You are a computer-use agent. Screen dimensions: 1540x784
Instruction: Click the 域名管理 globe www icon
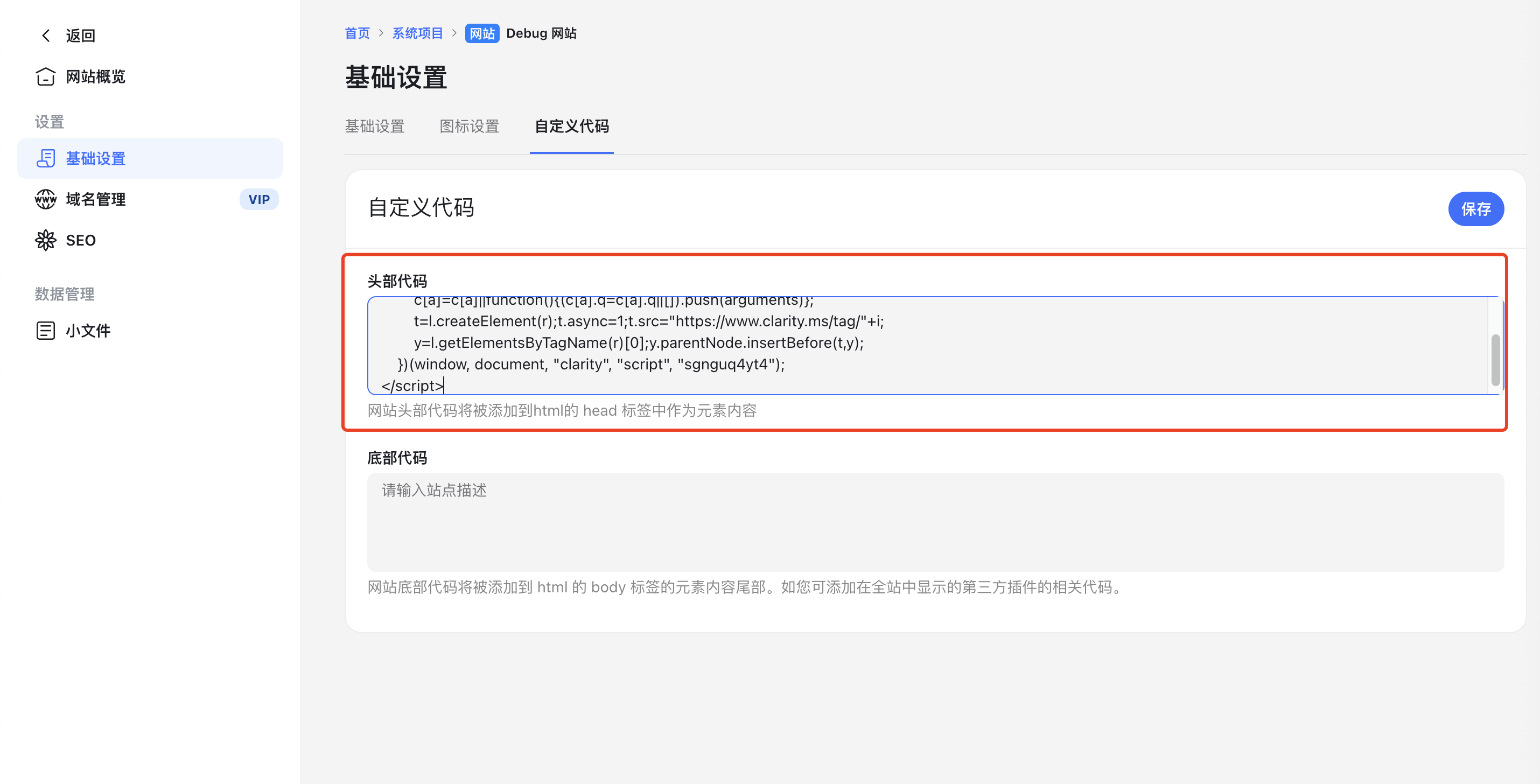(45, 199)
